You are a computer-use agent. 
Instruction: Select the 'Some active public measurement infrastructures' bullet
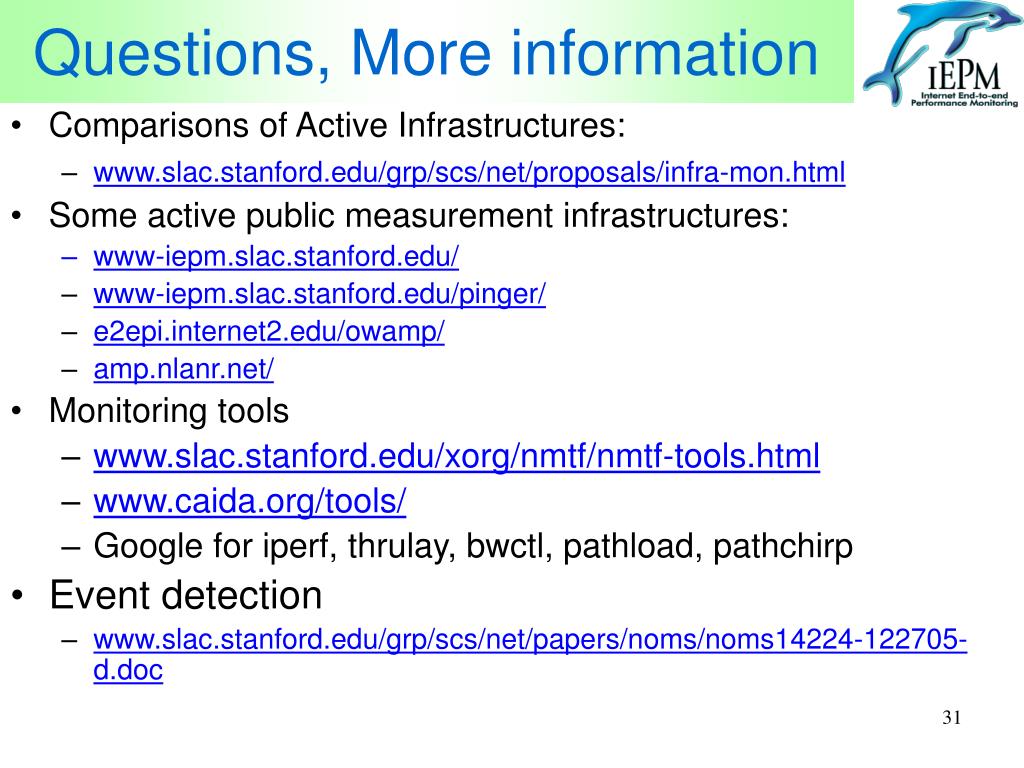coord(419,216)
